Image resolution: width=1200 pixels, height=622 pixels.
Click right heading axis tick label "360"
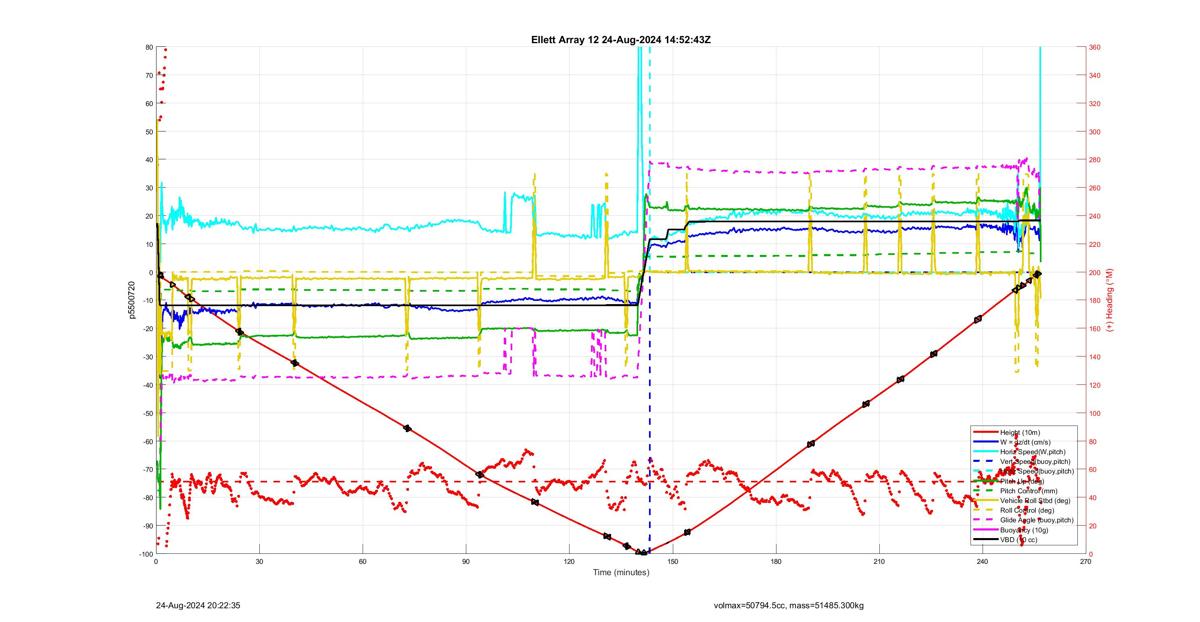pos(1095,47)
